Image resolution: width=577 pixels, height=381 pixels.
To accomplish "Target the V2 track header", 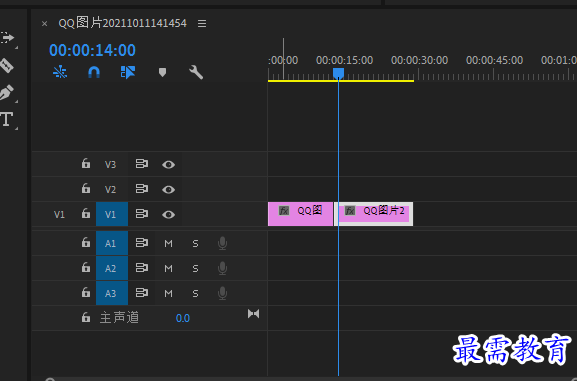I will point(110,190).
